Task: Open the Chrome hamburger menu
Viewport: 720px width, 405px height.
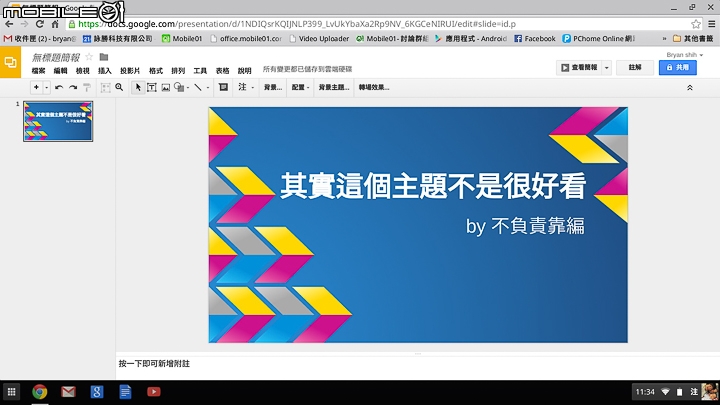Action: coord(712,24)
